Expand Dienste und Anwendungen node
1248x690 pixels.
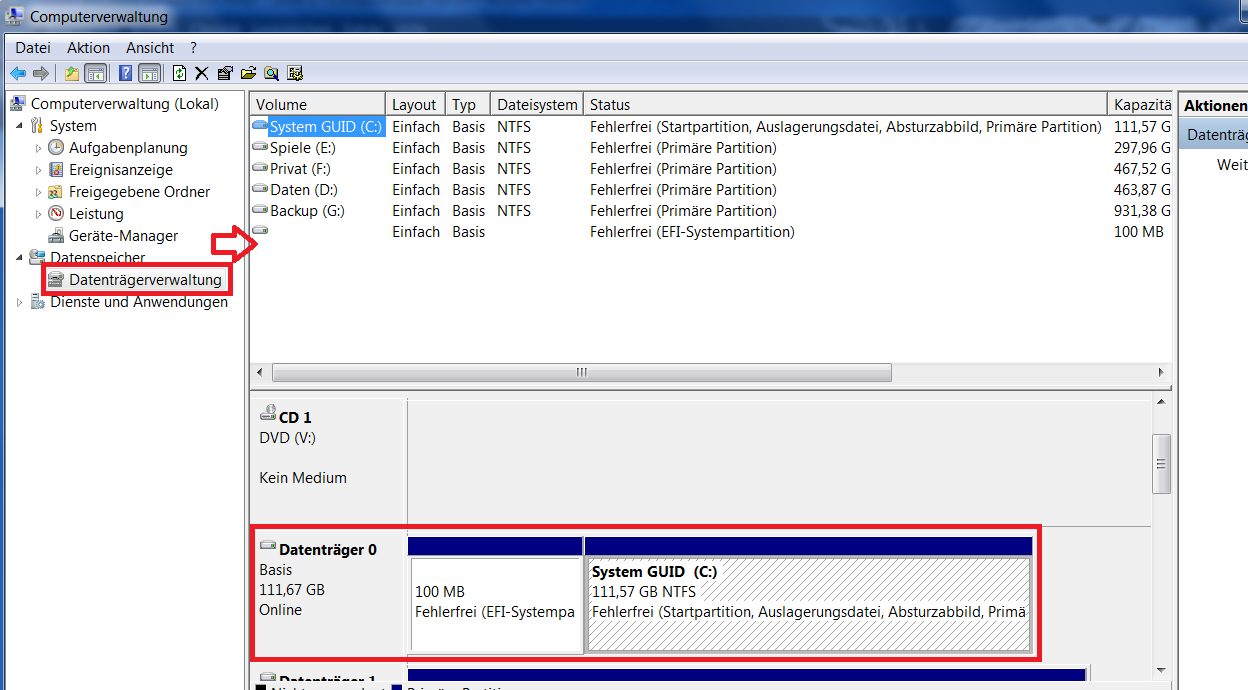click(x=19, y=302)
